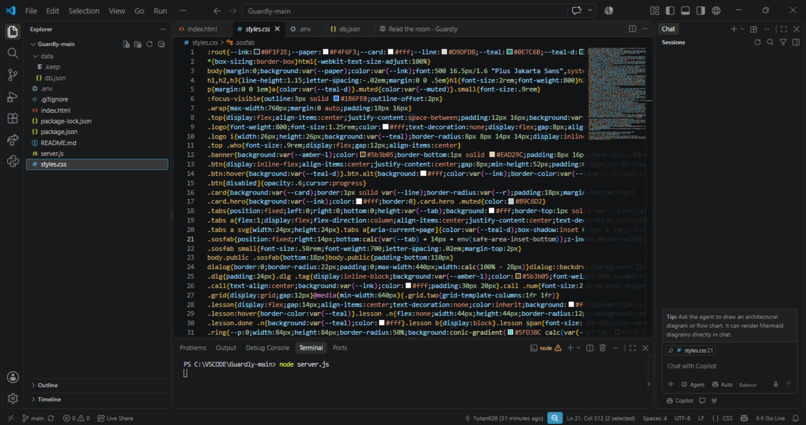The width and height of the screenshot is (806, 425).
Task: Split the terminal panel
Action: click(x=590, y=348)
